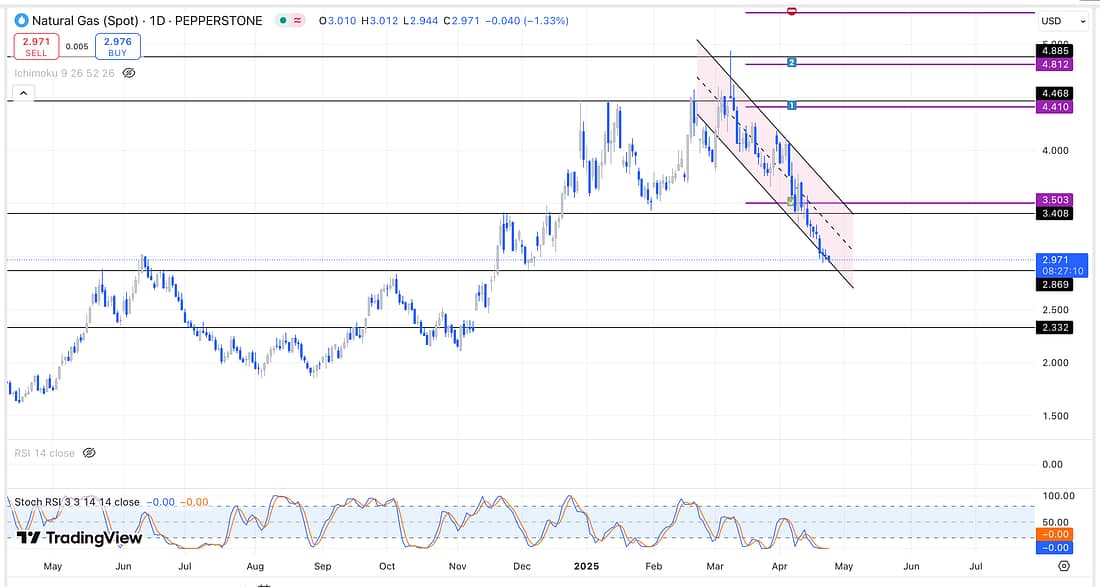Click the black 2.332 price level label
The image size is (1100, 587).
coord(1056,328)
